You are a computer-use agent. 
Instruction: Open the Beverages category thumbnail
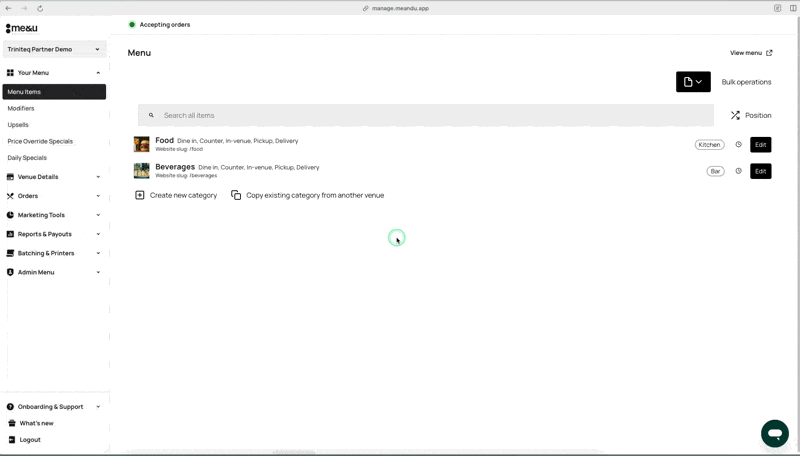tap(141, 171)
